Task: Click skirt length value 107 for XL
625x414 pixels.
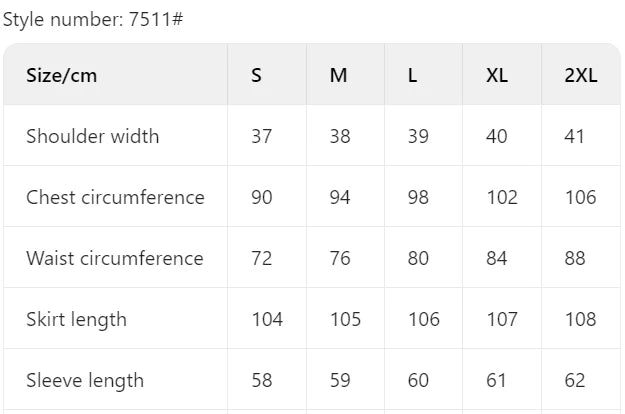Action: 501,319
